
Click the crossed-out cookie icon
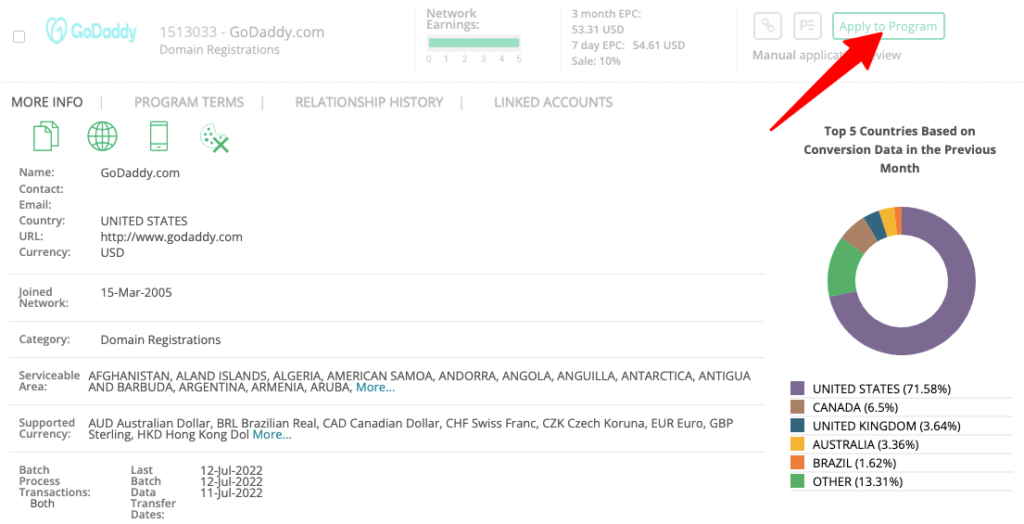coord(215,137)
